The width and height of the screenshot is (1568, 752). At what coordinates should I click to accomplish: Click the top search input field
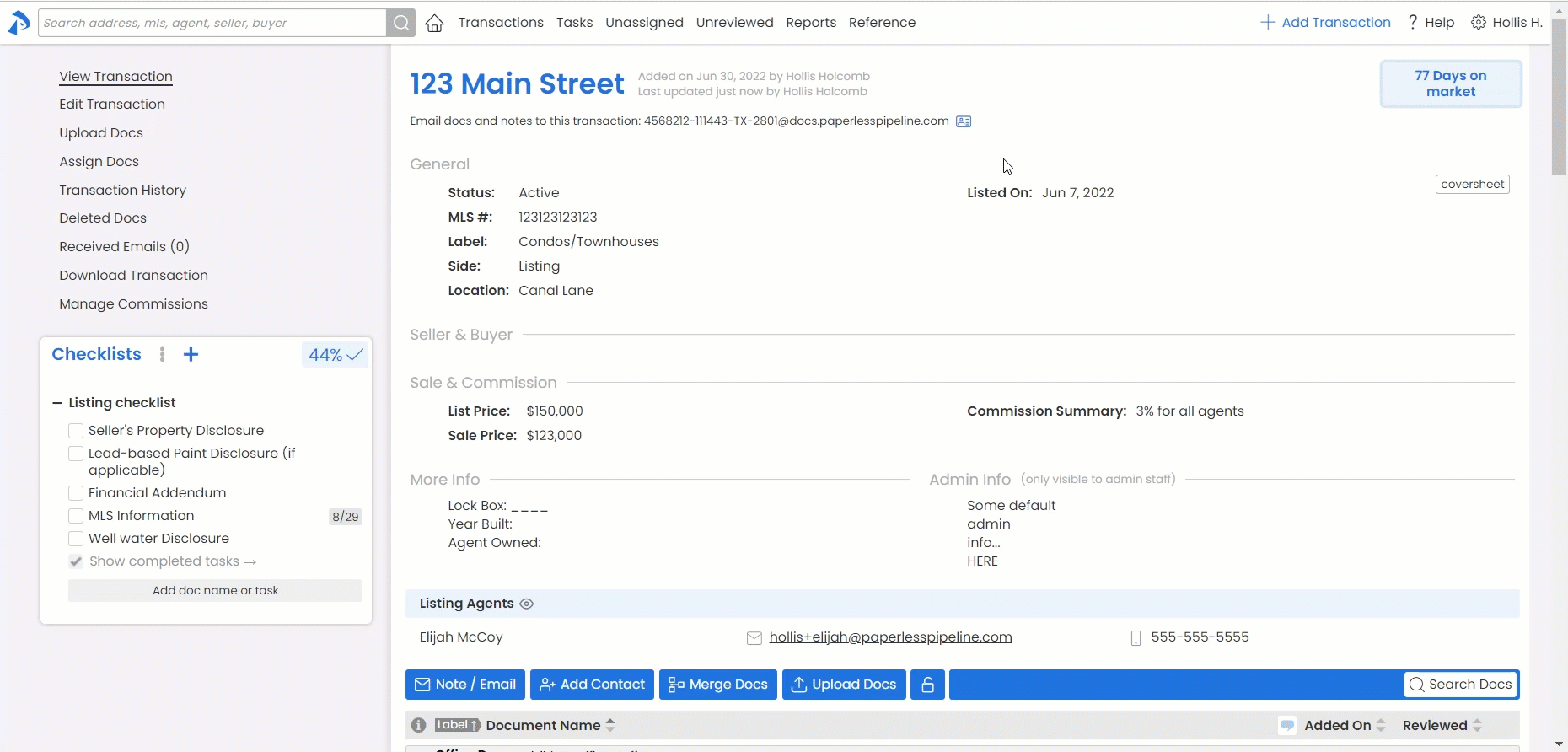(212, 23)
